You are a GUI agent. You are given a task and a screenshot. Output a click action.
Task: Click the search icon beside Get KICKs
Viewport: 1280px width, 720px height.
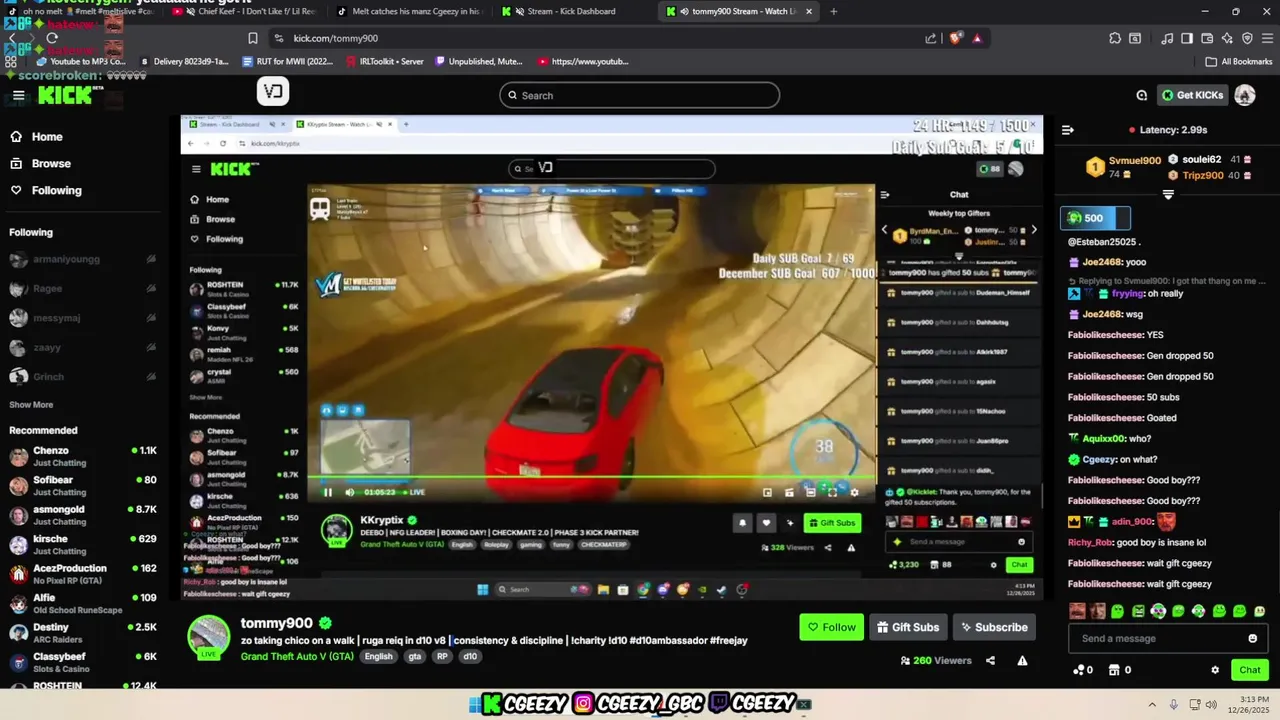pyautogui.click(x=1141, y=95)
